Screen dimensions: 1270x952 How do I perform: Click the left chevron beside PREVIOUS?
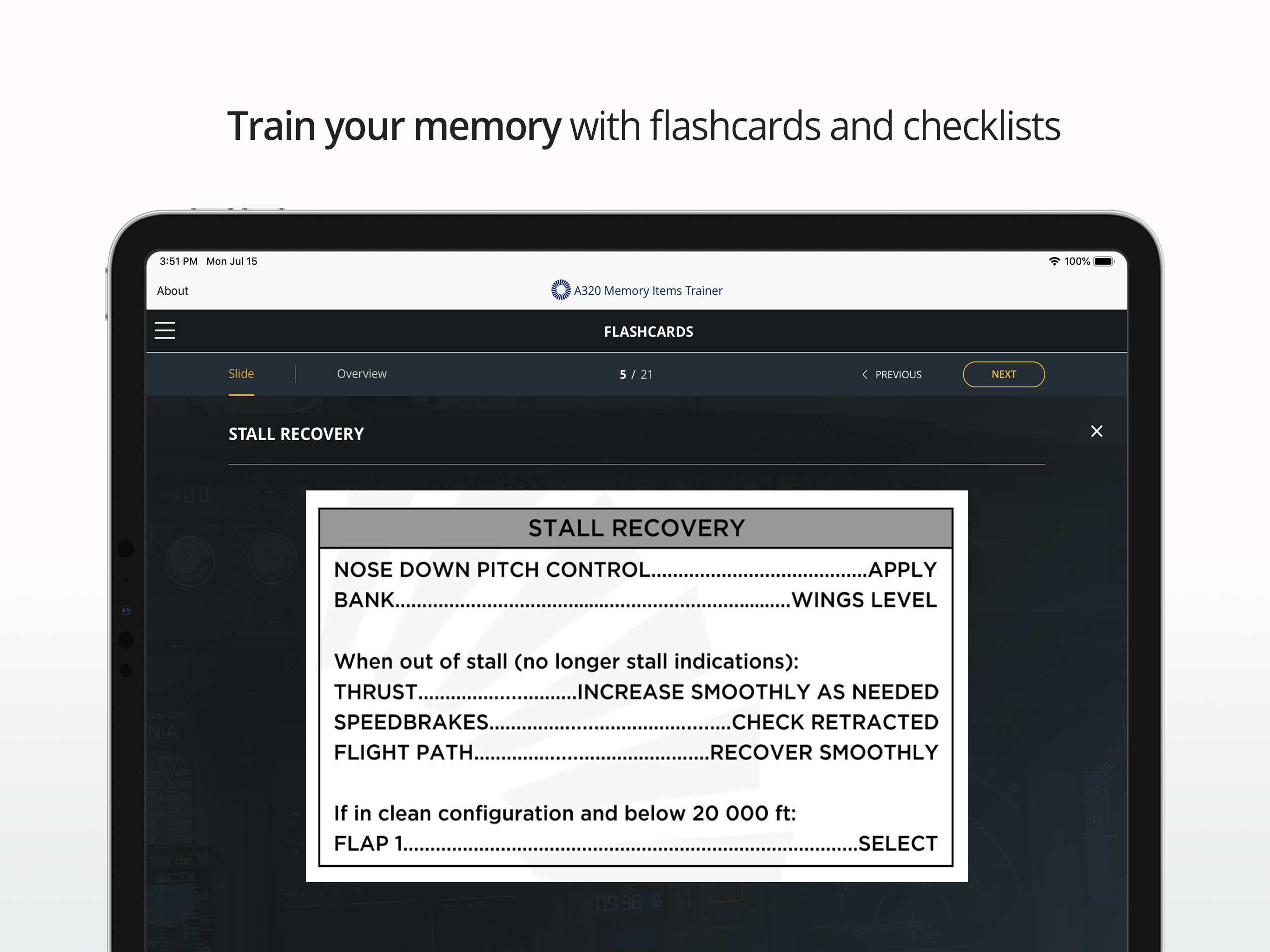(865, 374)
